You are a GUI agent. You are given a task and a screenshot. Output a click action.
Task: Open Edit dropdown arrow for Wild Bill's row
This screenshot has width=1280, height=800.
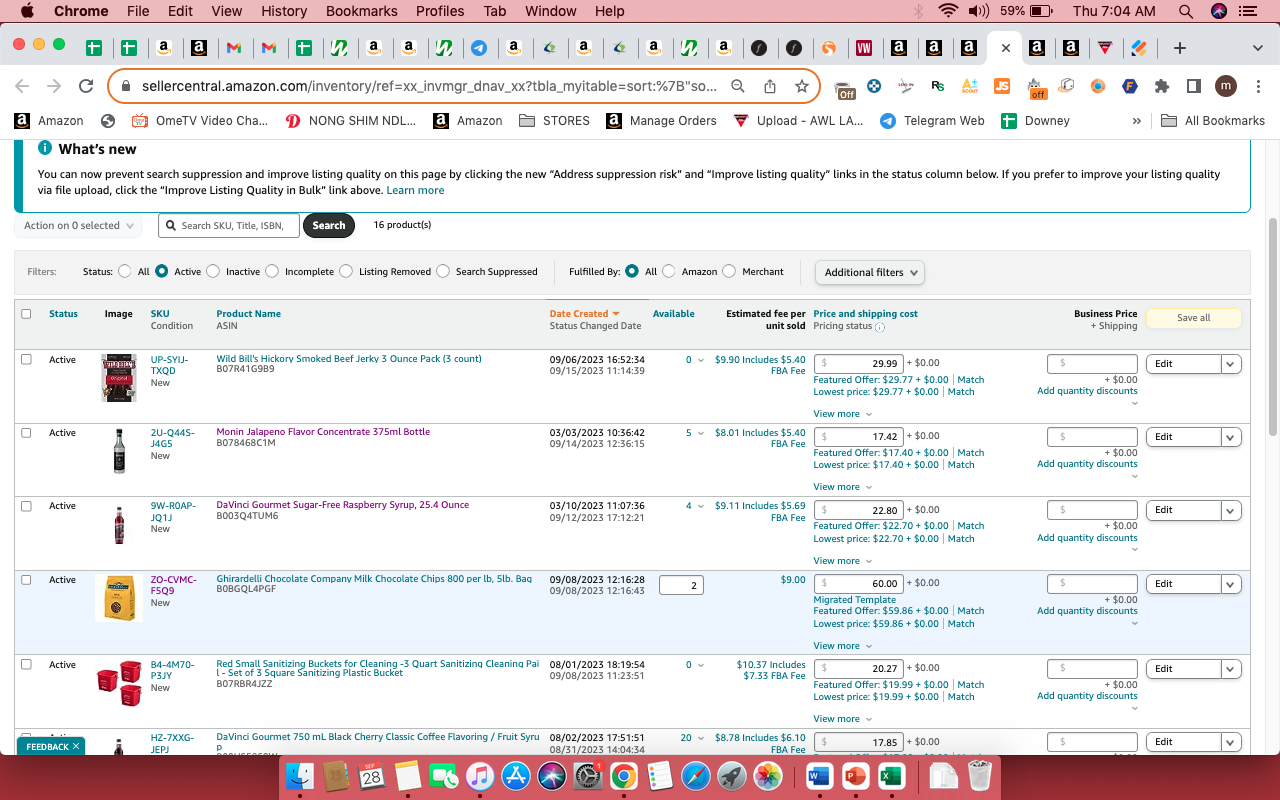(x=1231, y=364)
